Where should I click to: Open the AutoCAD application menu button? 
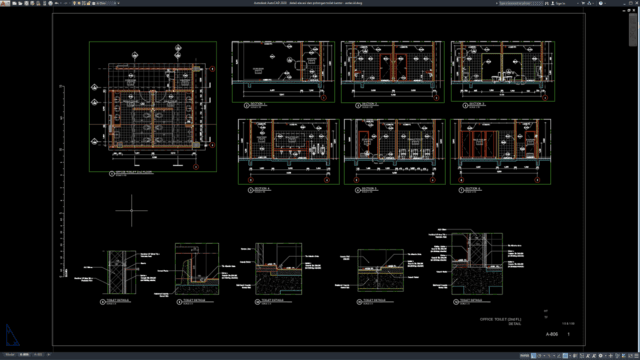click(x=5, y=3)
